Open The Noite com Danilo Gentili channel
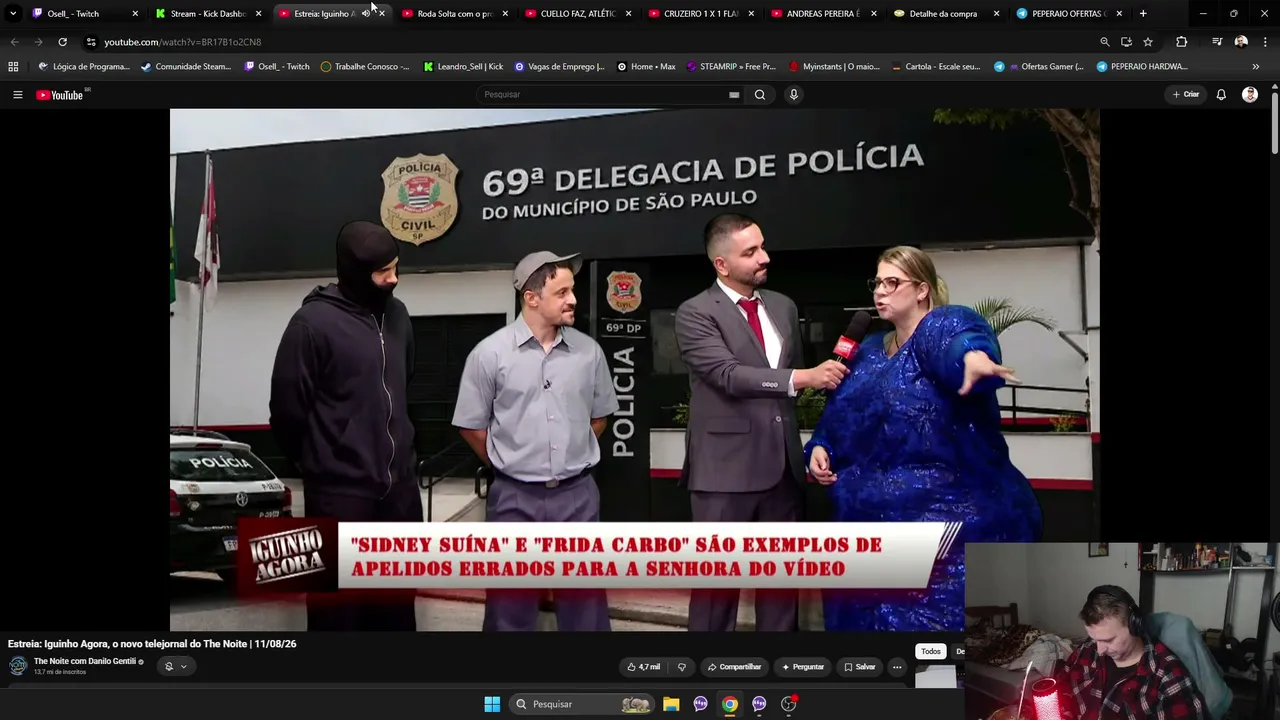 click(85, 661)
